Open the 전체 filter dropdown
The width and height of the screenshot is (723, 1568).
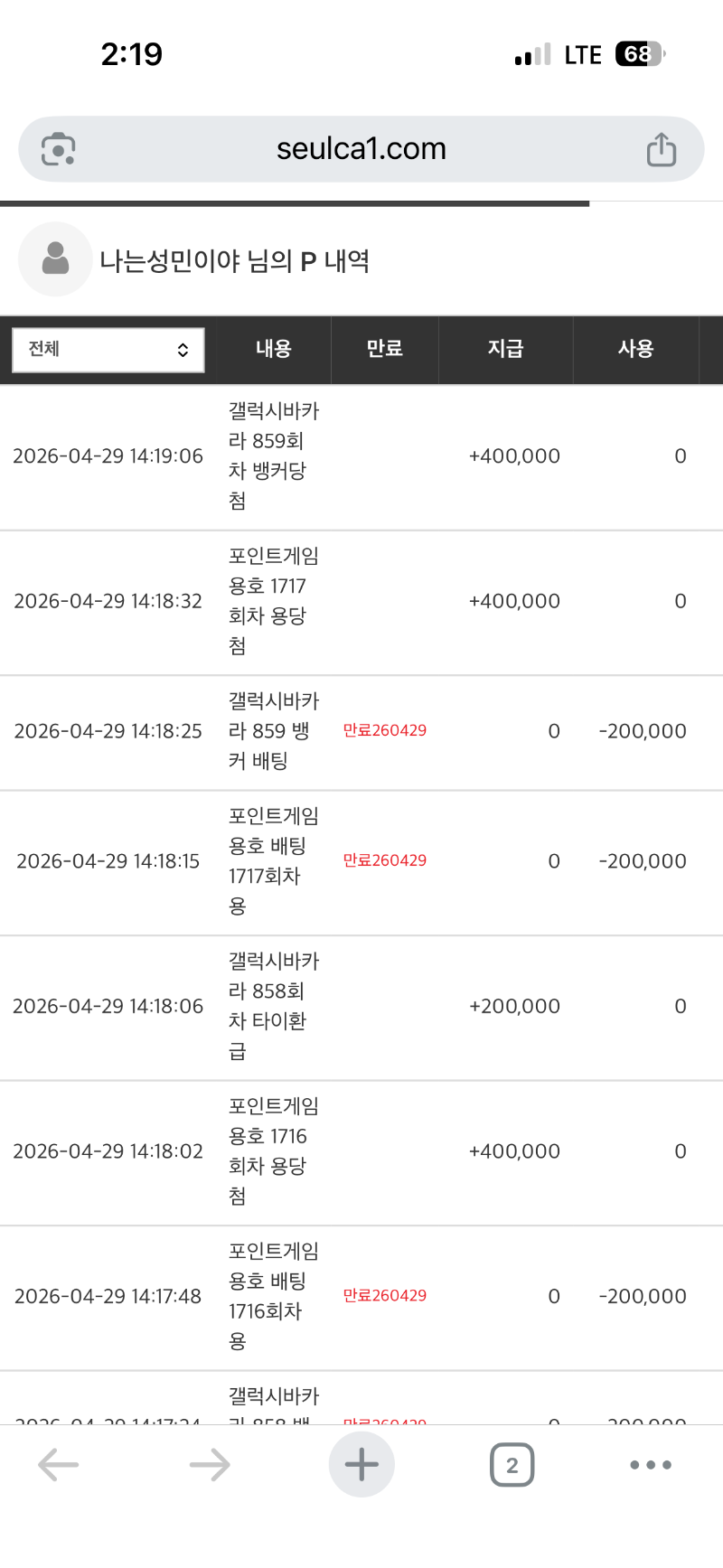(x=108, y=350)
